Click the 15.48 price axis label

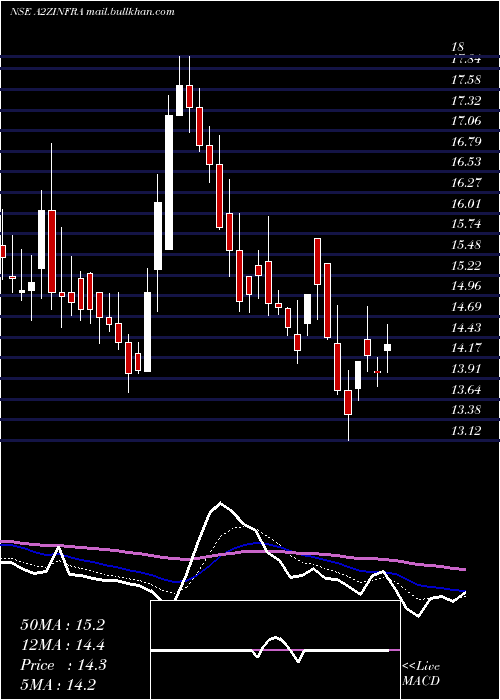click(x=466, y=245)
